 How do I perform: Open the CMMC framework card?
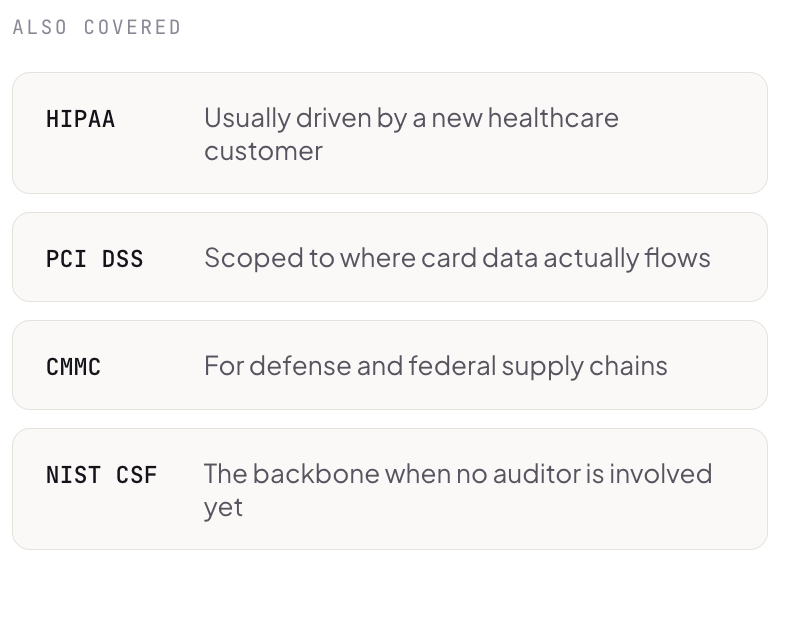(x=389, y=365)
